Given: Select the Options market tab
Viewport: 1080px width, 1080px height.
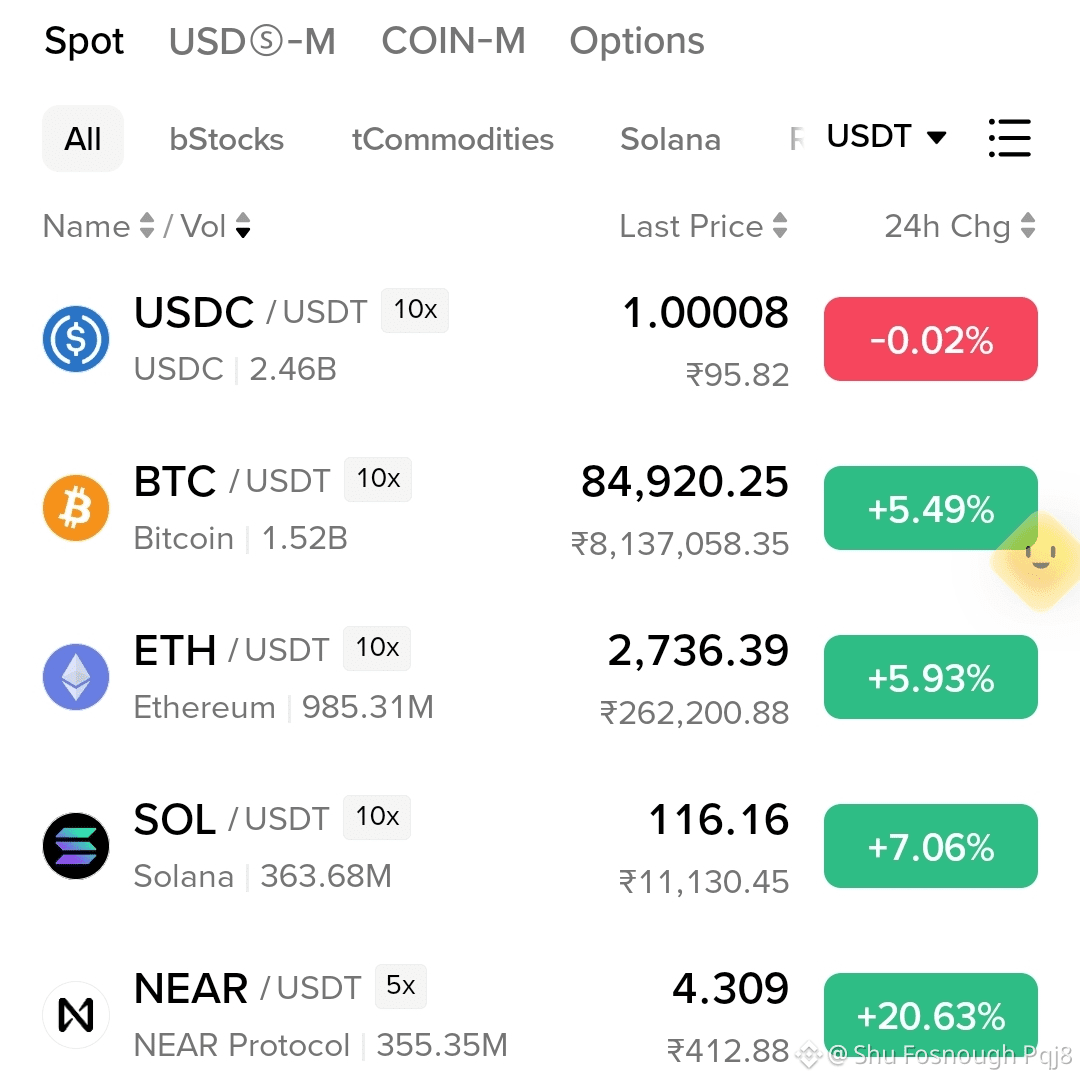Looking at the screenshot, I should (636, 41).
